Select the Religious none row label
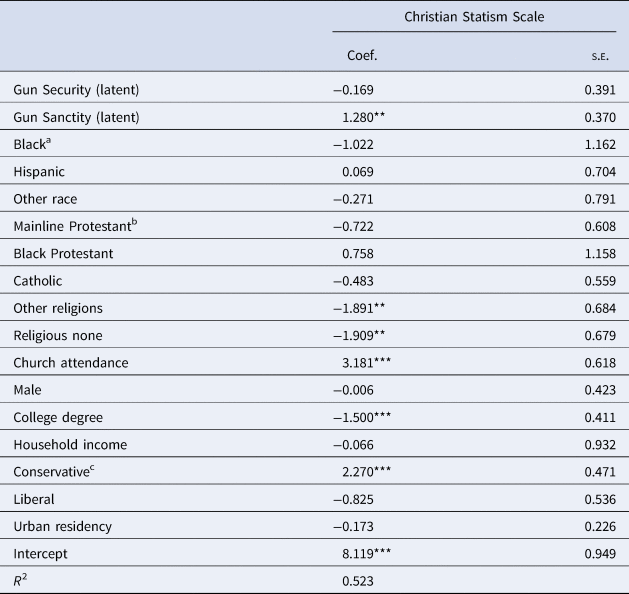This screenshot has width=629, height=594. 58,306
